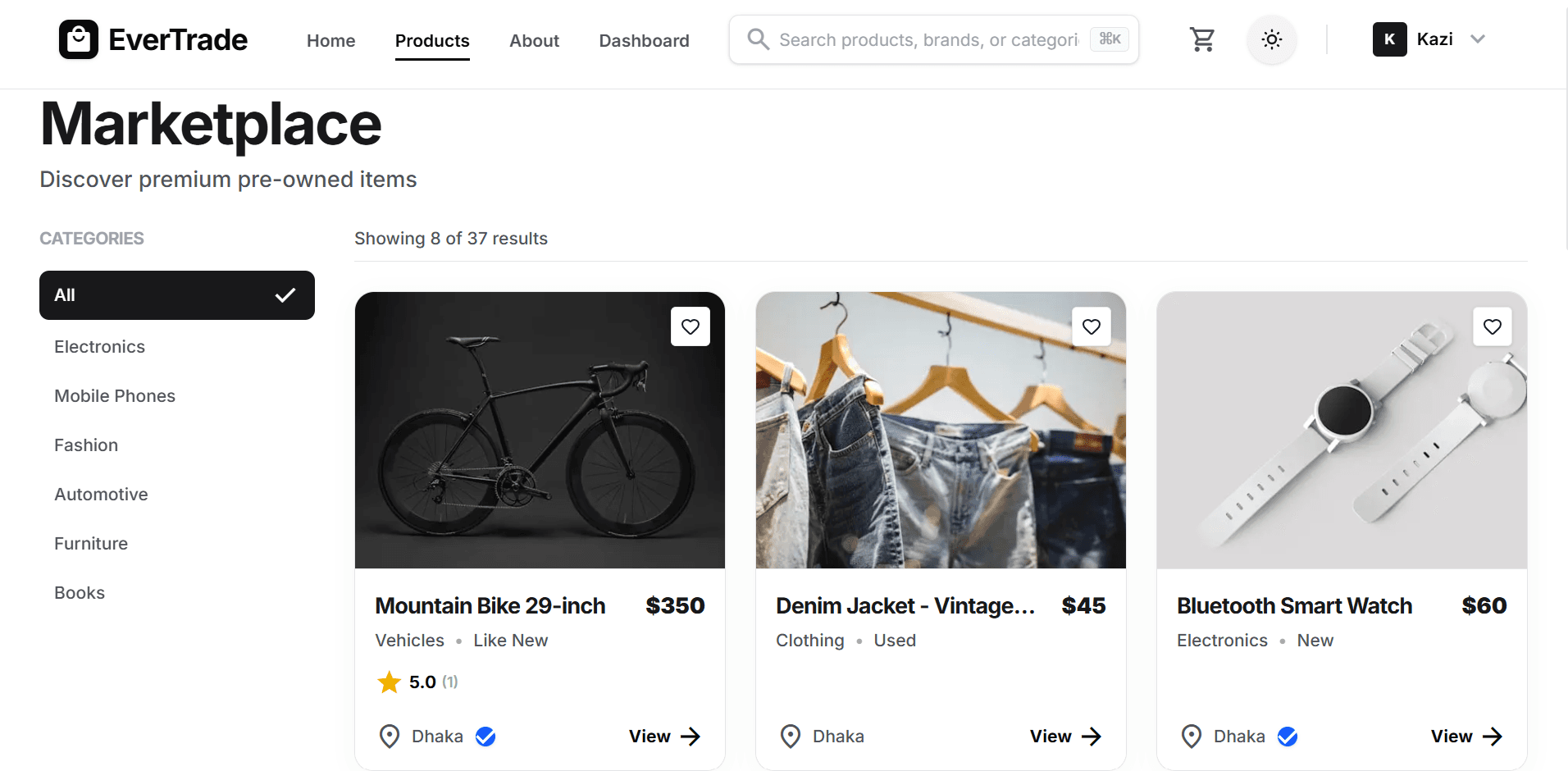The image size is (1568, 771).
Task: Open the Denim Jacket product image
Action: (x=941, y=430)
